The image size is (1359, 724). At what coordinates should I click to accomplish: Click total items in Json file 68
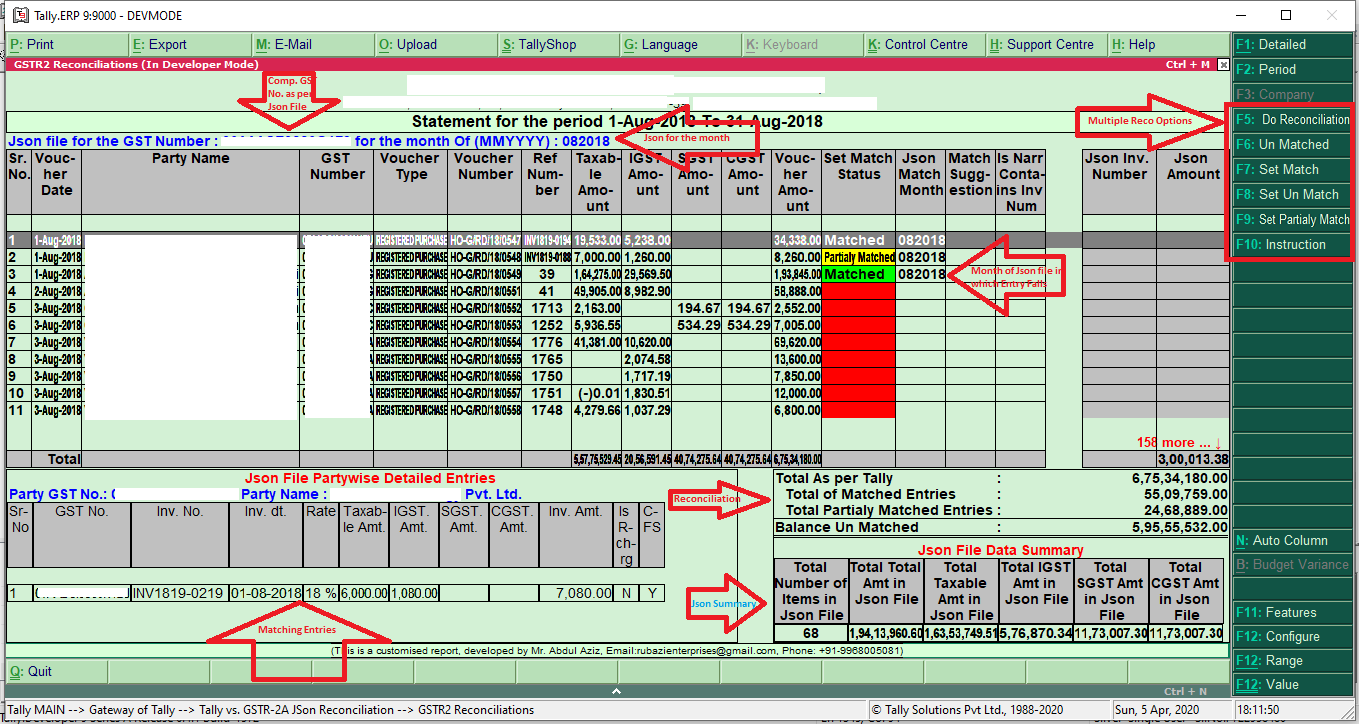[x=811, y=633]
